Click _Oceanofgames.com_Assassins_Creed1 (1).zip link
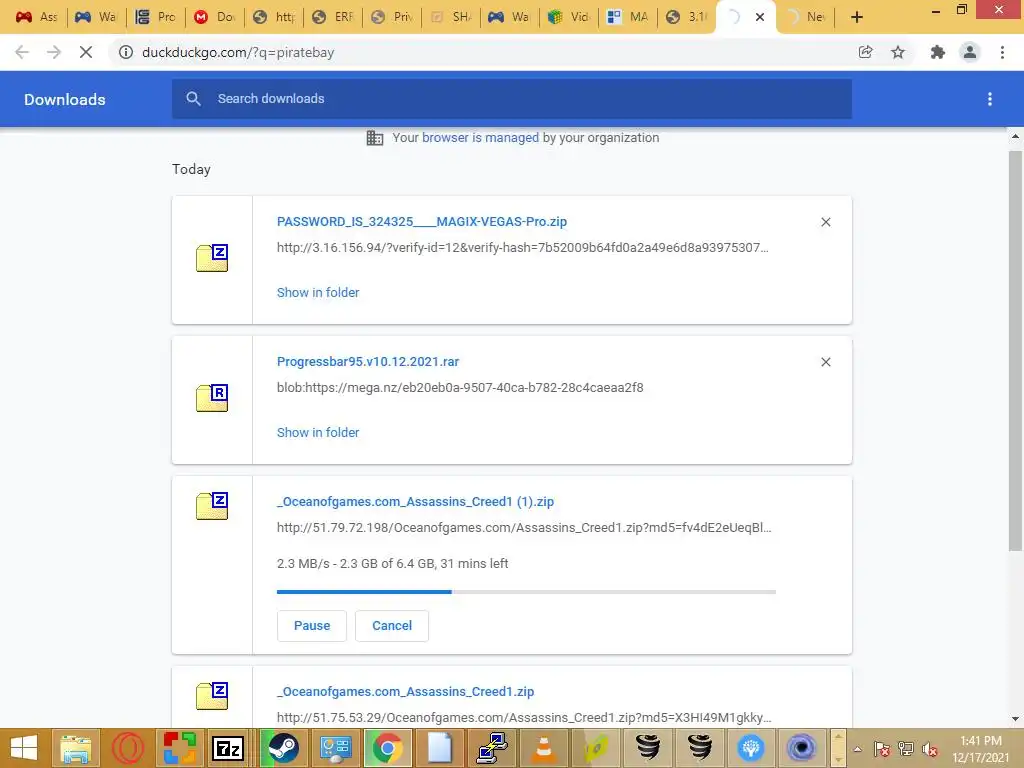The width and height of the screenshot is (1024, 768). click(415, 502)
